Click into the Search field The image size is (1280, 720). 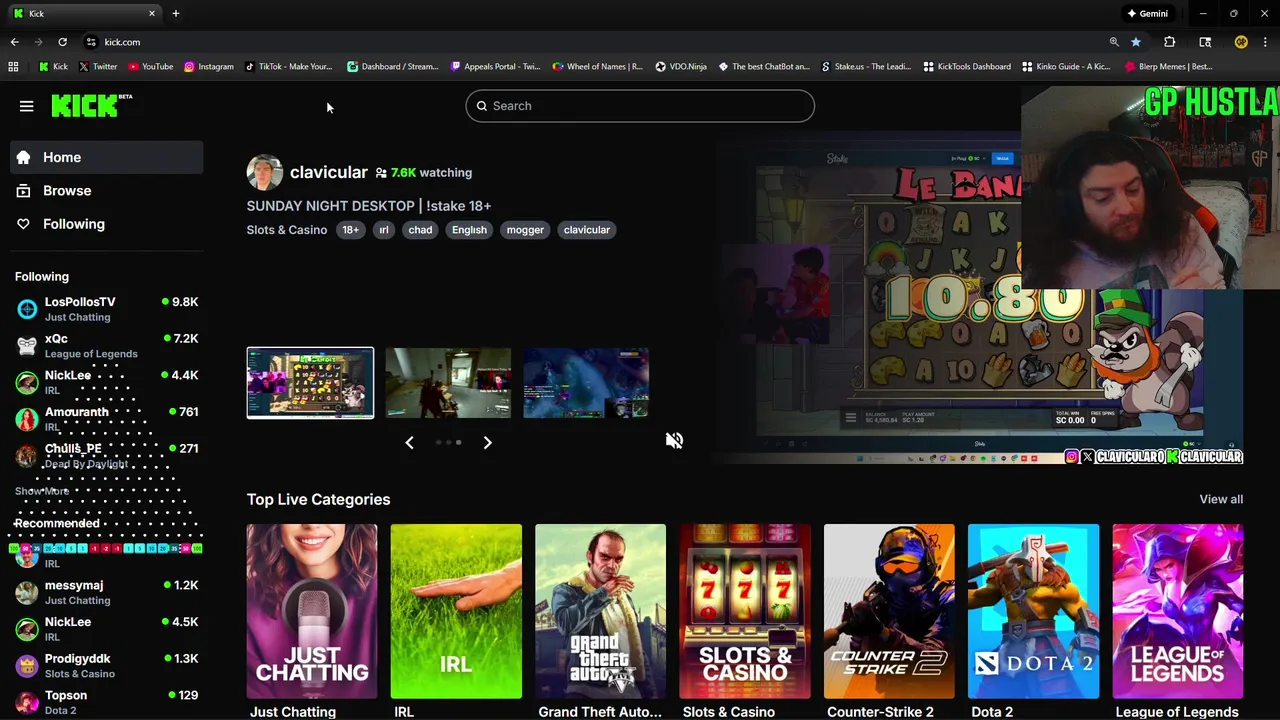(x=640, y=106)
